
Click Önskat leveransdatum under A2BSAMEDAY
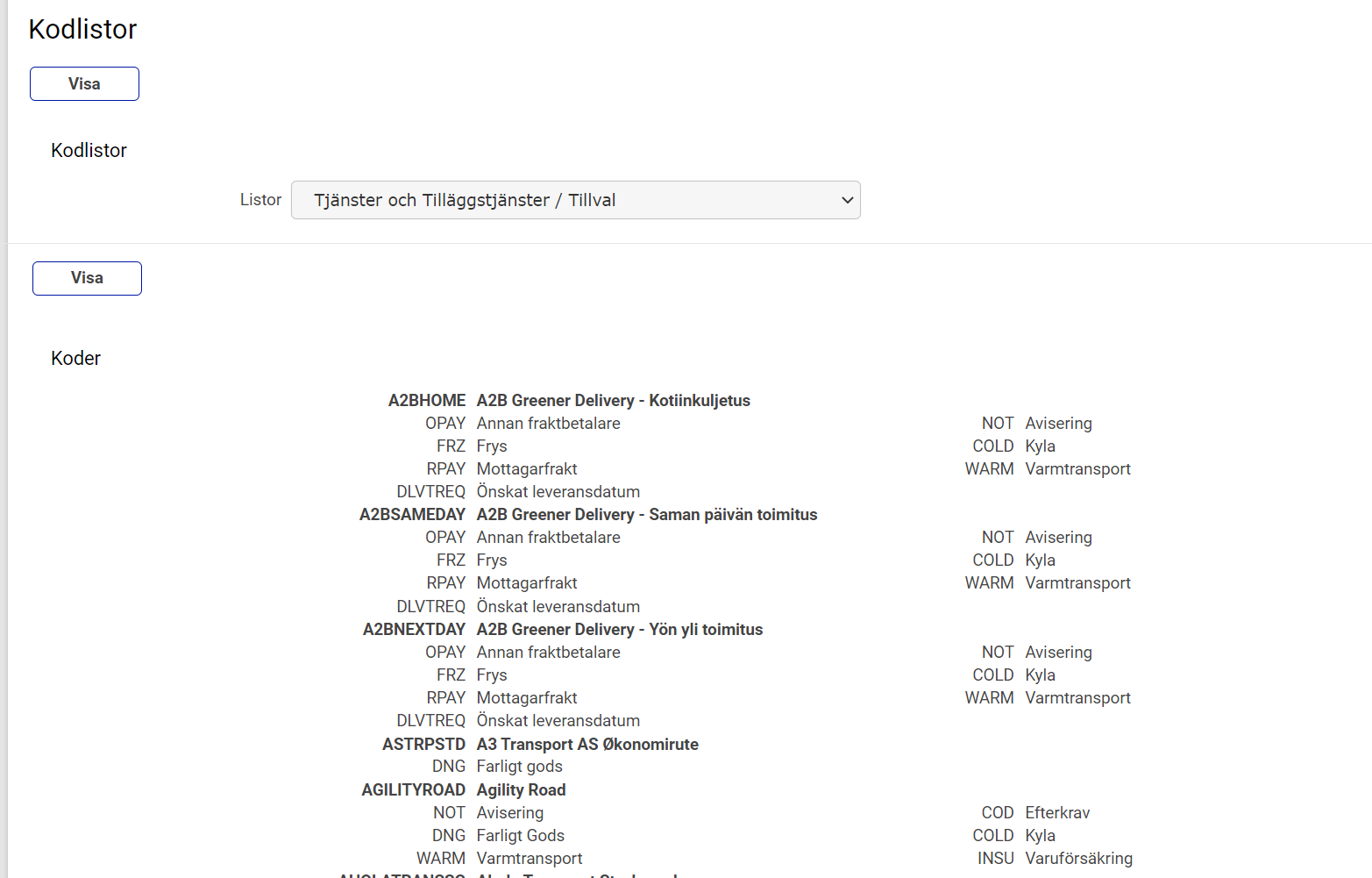tap(558, 606)
